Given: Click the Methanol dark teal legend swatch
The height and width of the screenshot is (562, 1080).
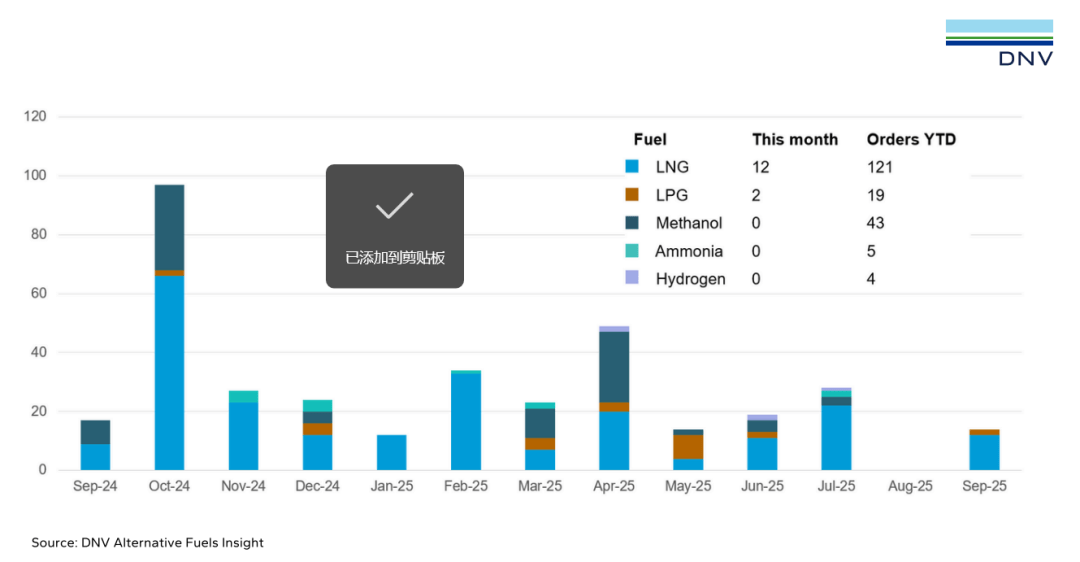Looking at the screenshot, I should 631,223.
